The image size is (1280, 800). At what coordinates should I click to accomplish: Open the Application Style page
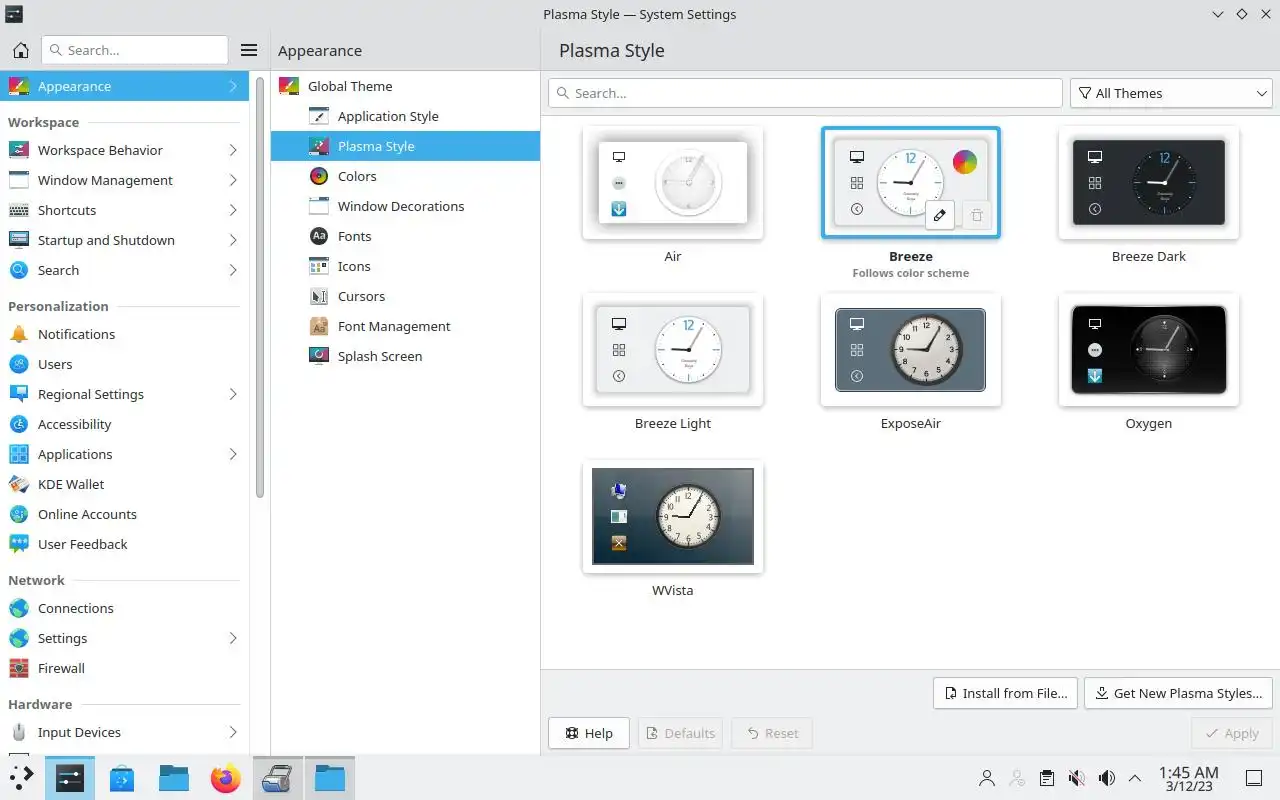click(405, 116)
